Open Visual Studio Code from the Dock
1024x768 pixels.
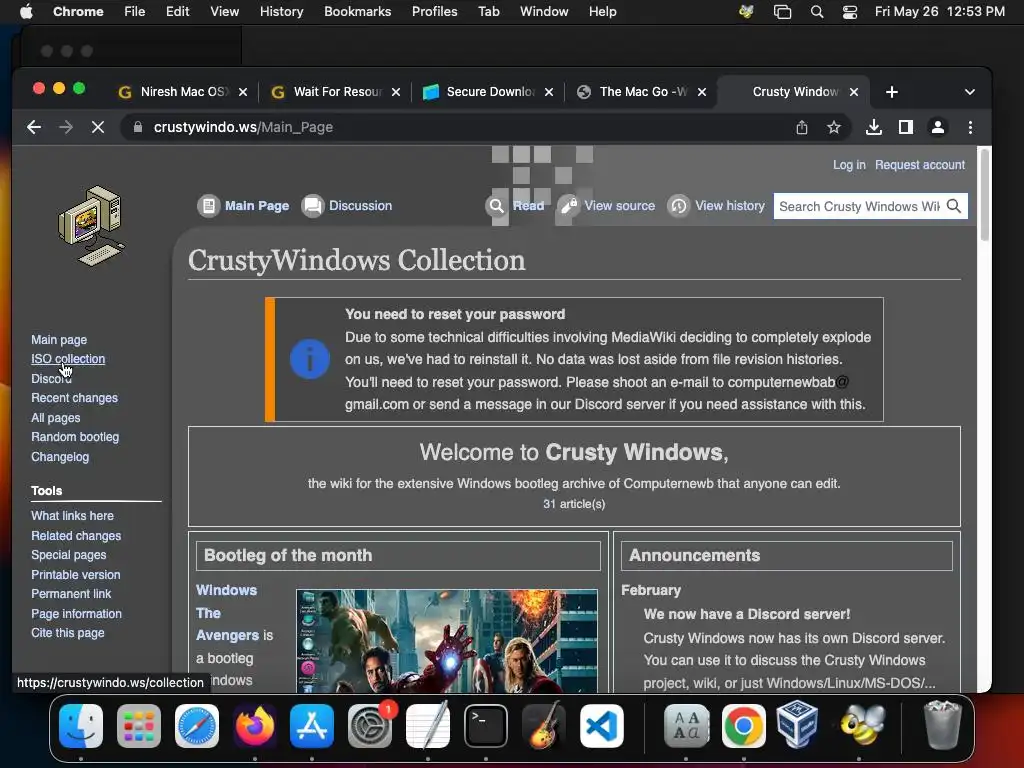(601, 726)
